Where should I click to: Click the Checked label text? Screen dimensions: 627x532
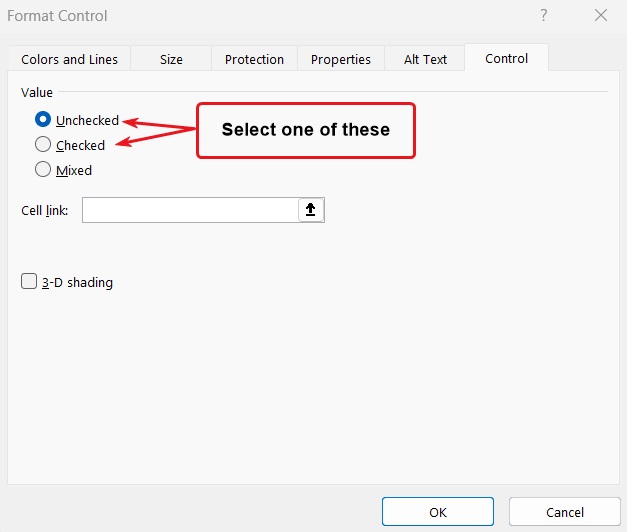point(80,145)
